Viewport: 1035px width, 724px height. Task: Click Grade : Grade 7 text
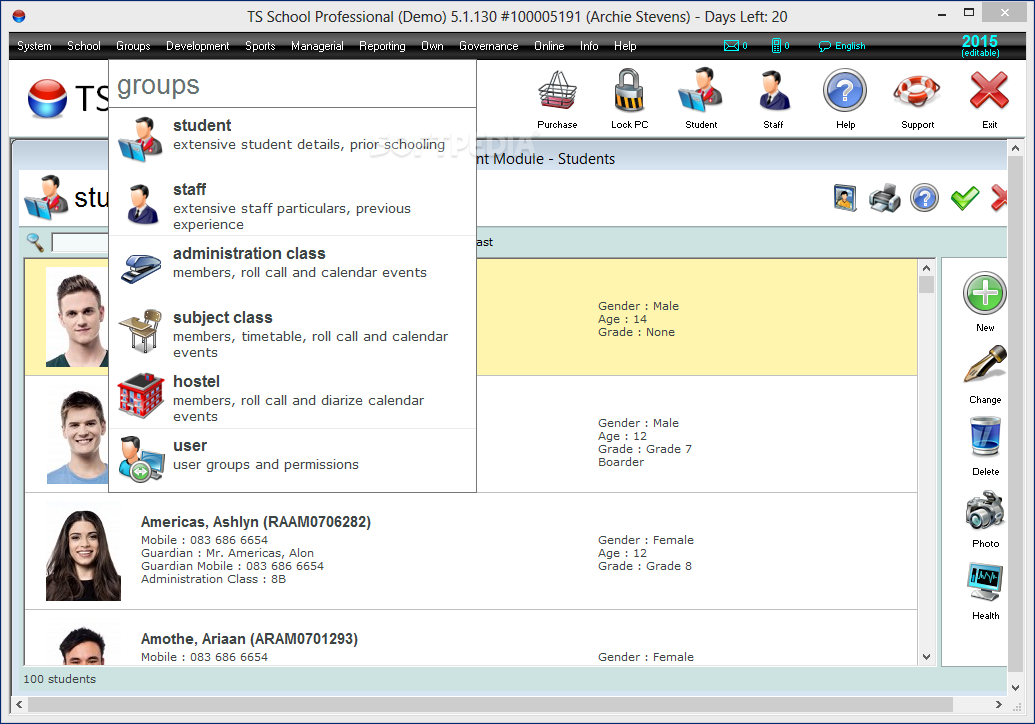pos(645,449)
